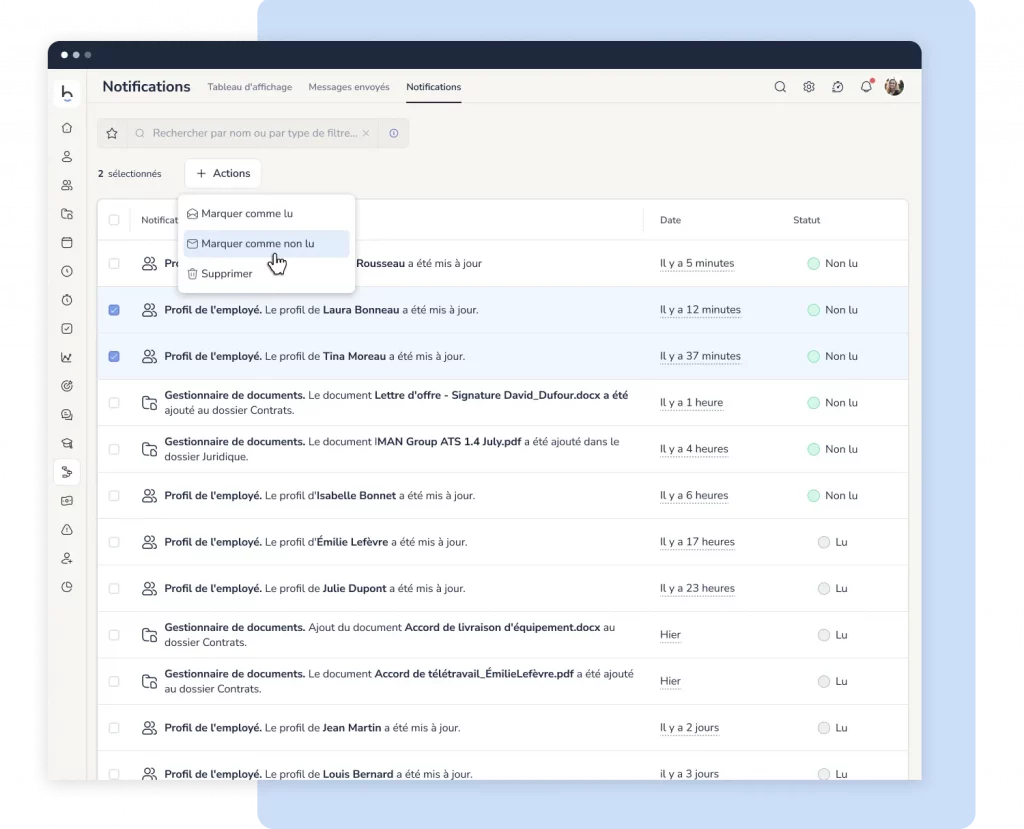Uncheck the Laura Bonneau notification checkbox
This screenshot has height=829, width=1024.
coord(114,310)
